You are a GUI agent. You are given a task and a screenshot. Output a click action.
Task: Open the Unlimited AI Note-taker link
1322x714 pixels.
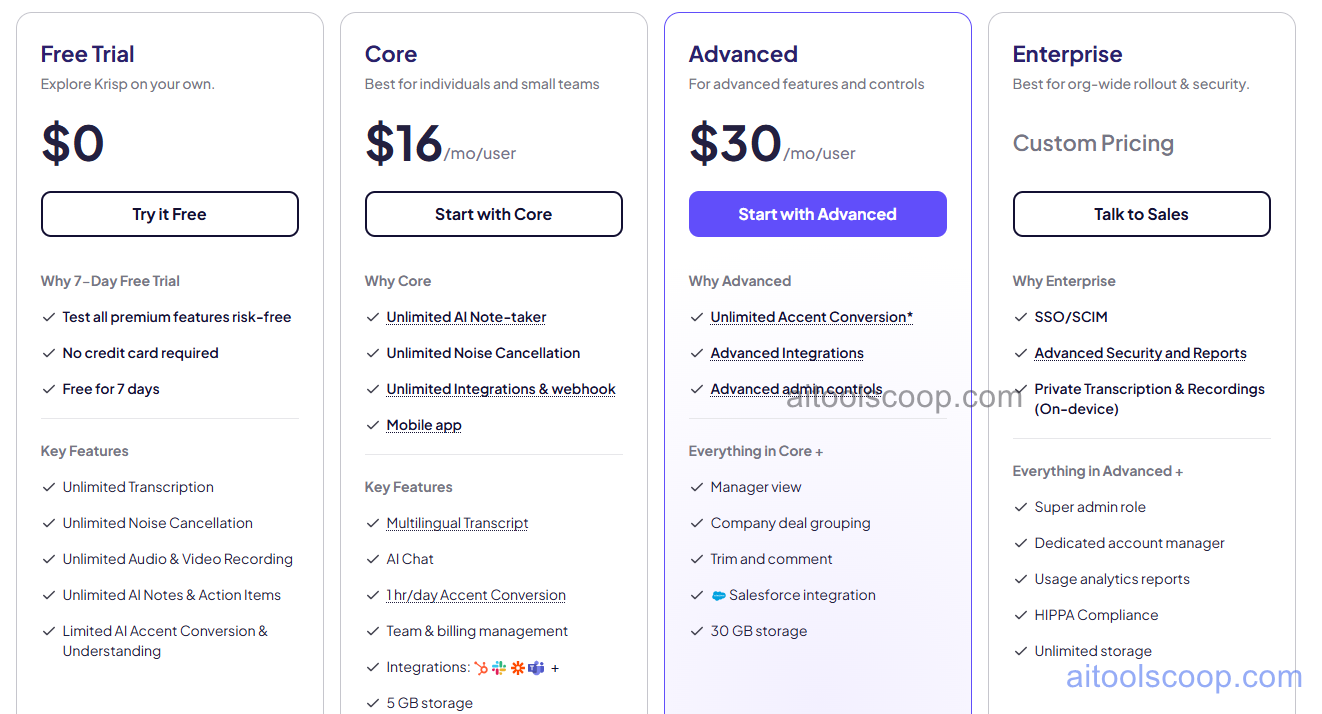[466, 317]
